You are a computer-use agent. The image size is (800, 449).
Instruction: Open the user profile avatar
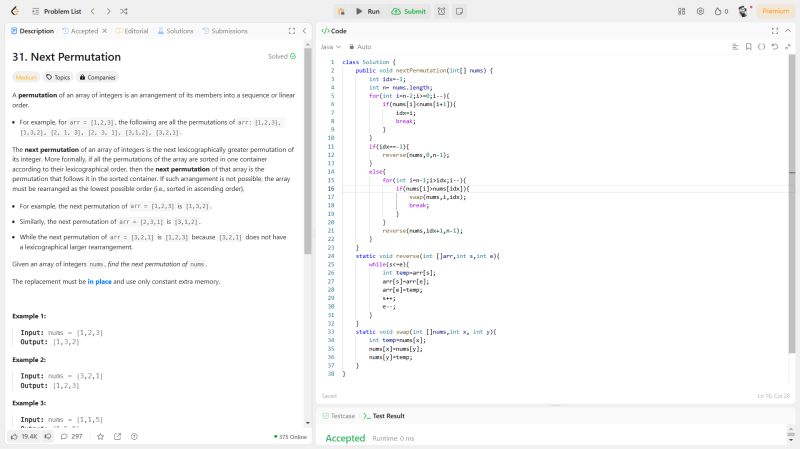click(x=743, y=11)
